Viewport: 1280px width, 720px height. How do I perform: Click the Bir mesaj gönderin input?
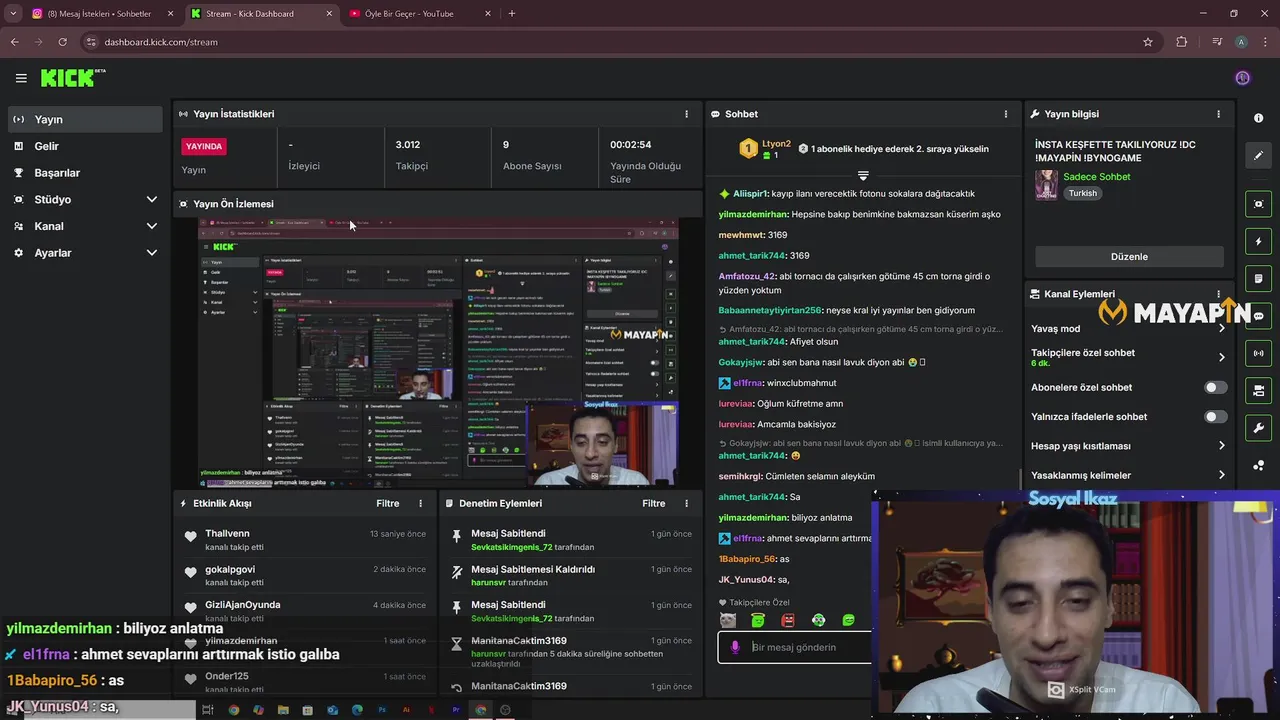click(795, 647)
